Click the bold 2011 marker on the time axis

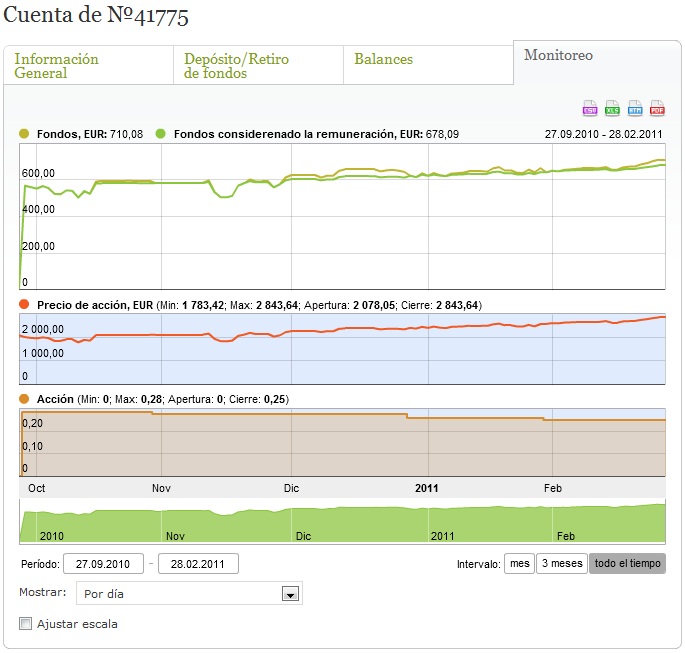point(426,488)
